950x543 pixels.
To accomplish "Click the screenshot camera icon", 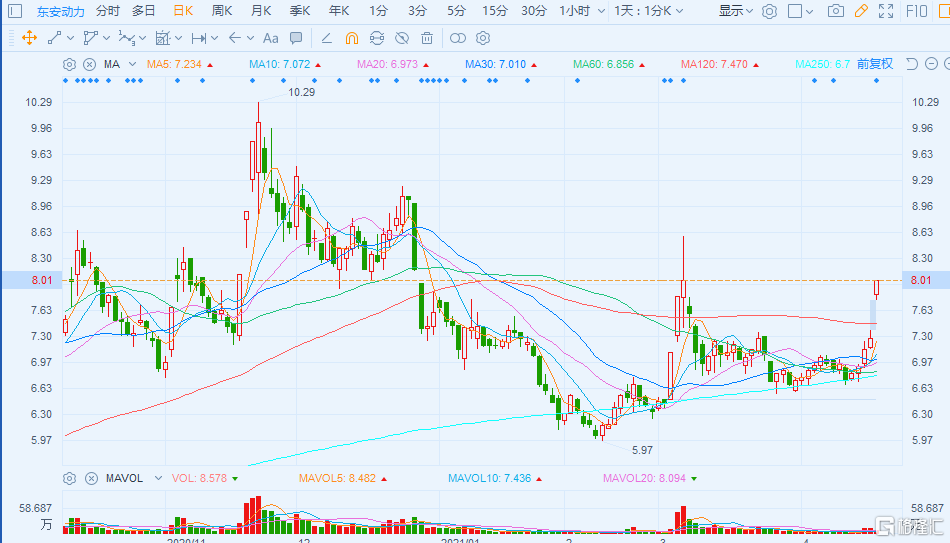I will tap(836, 11).
